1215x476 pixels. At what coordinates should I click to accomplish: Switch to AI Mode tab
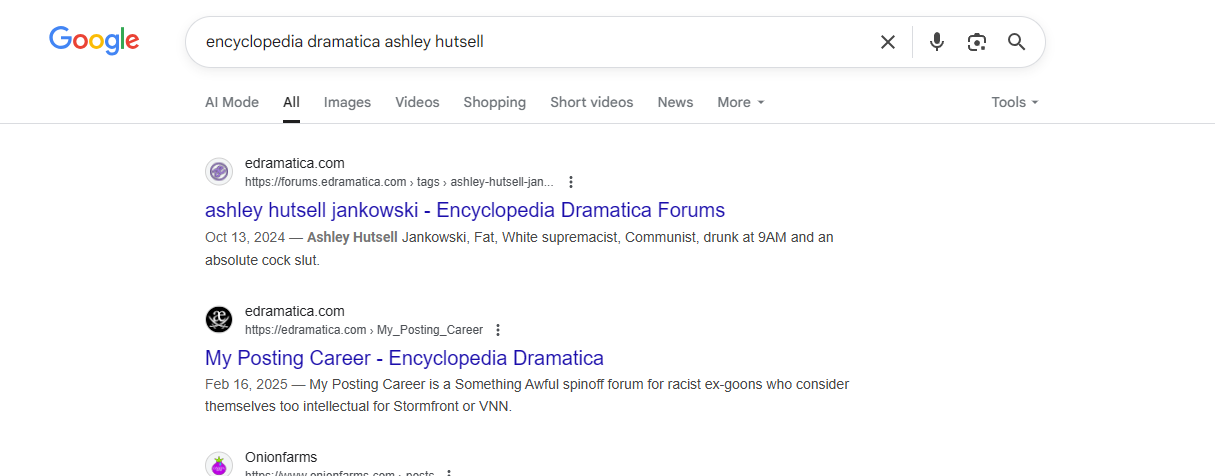coord(232,102)
